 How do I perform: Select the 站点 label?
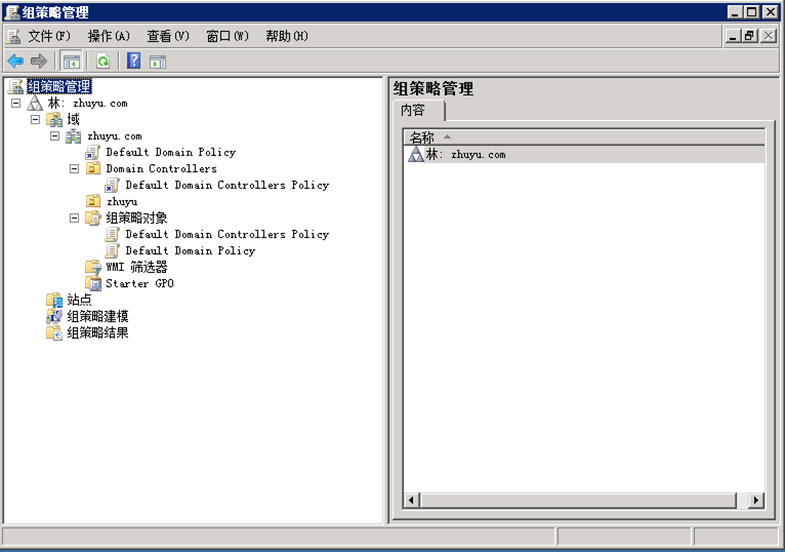[79, 300]
